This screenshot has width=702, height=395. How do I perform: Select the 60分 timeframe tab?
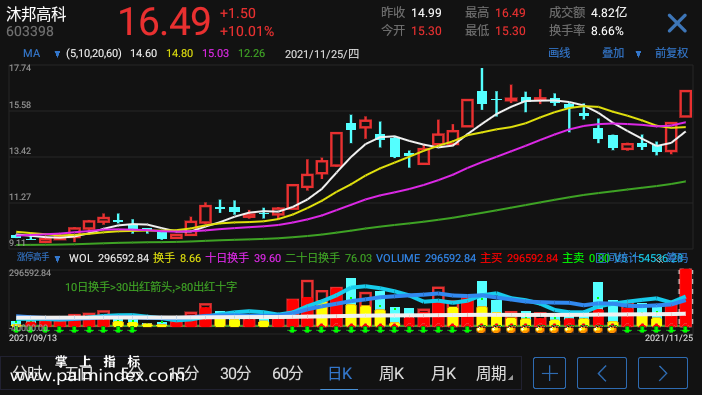point(287,373)
